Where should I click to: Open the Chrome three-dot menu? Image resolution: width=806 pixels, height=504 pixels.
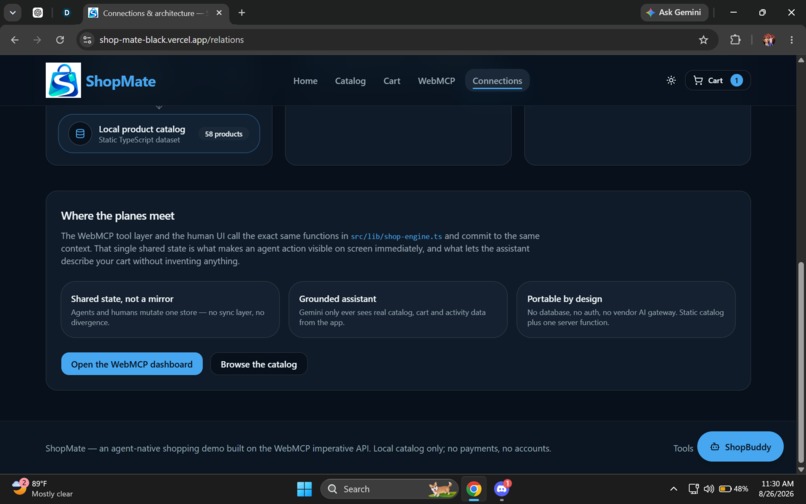point(792,40)
